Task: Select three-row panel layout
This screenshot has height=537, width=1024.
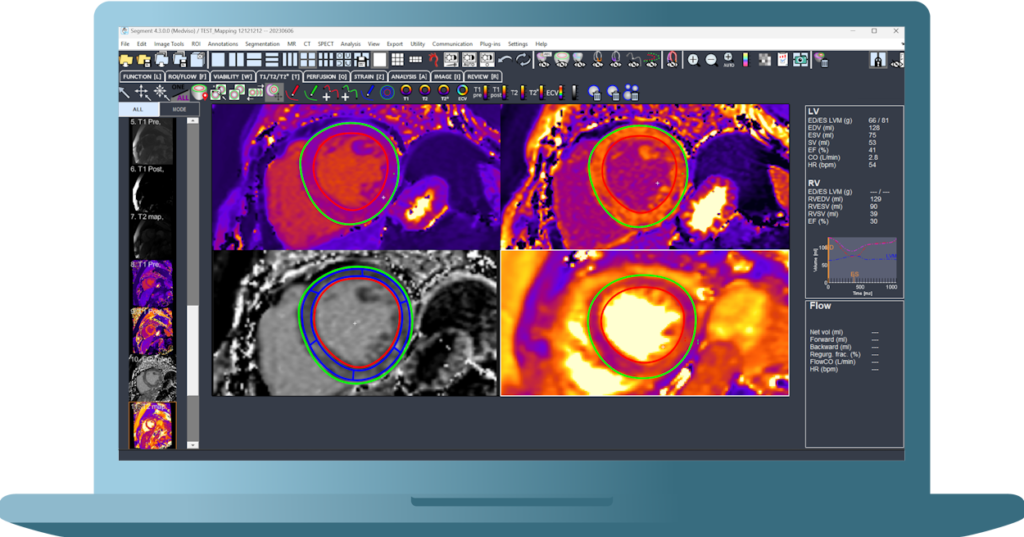Action: (x=271, y=60)
